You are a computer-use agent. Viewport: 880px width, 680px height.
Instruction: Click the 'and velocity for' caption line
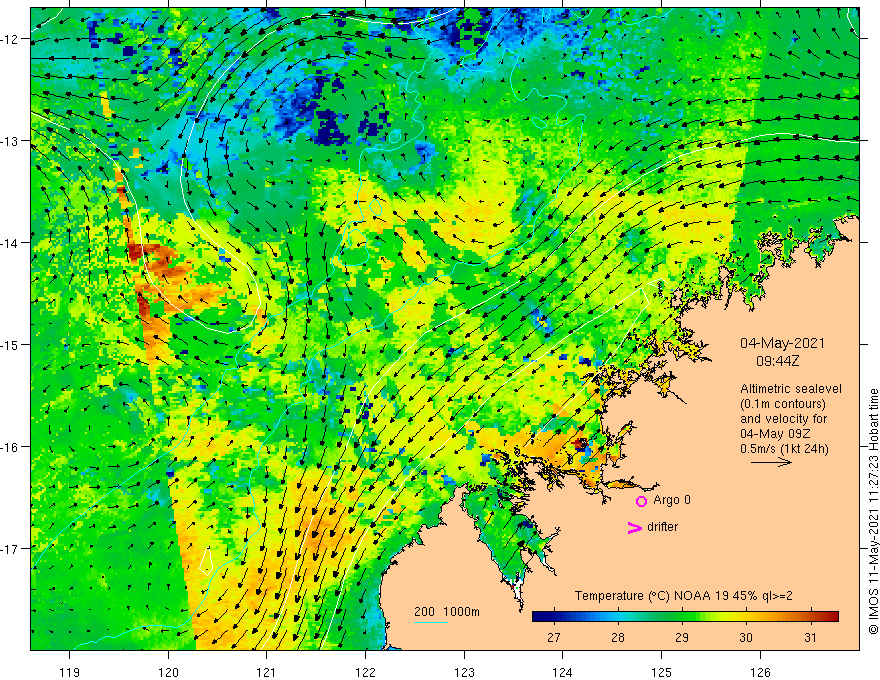coord(783,419)
